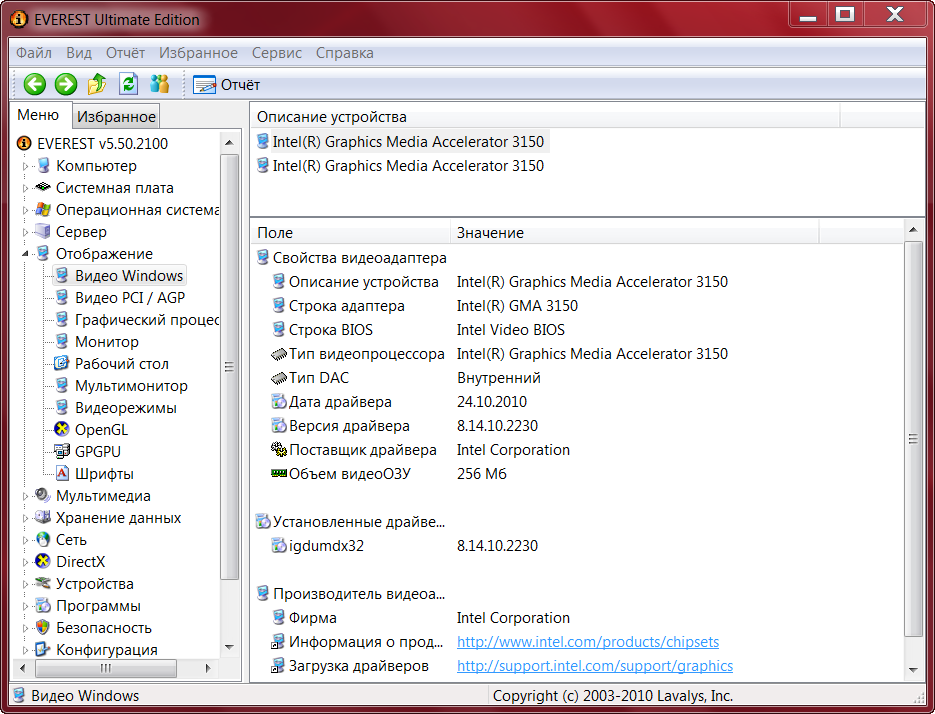Expand the Мультимедиа tree node
The image size is (935, 714).
tap(26, 496)
